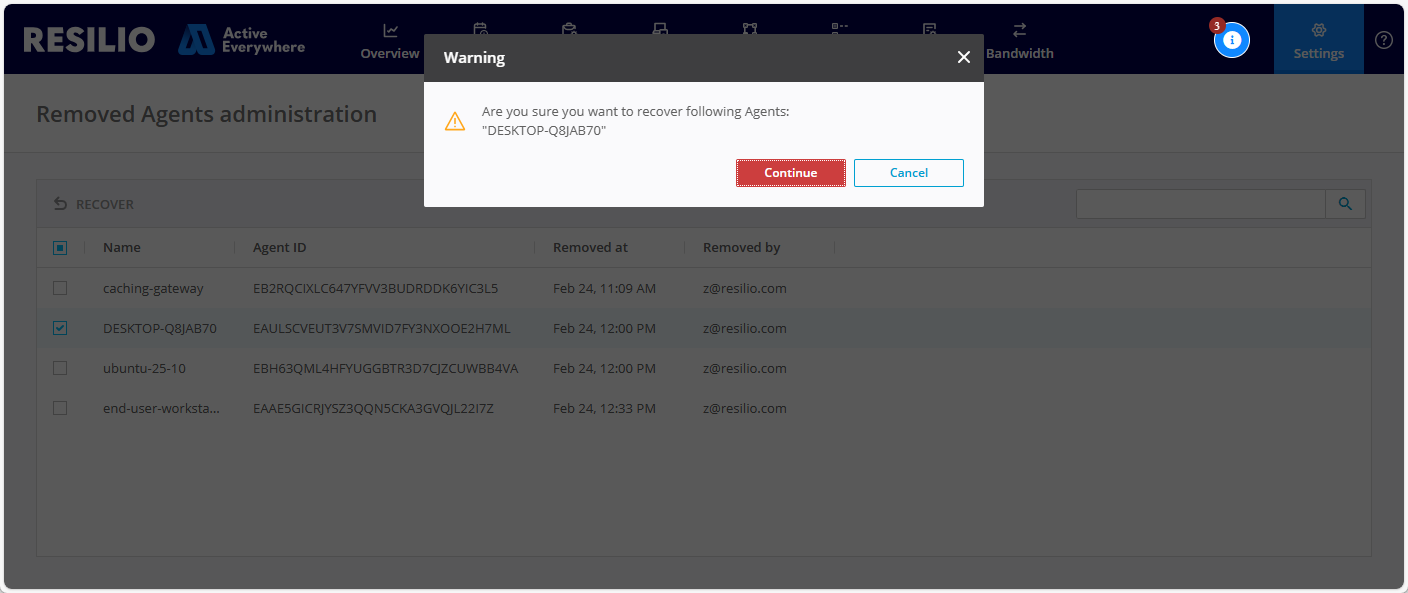Check the ubuntu-25-10 agent checkbox
Viewport: 1408px width, 593px height.
click(x=60, y=368)
